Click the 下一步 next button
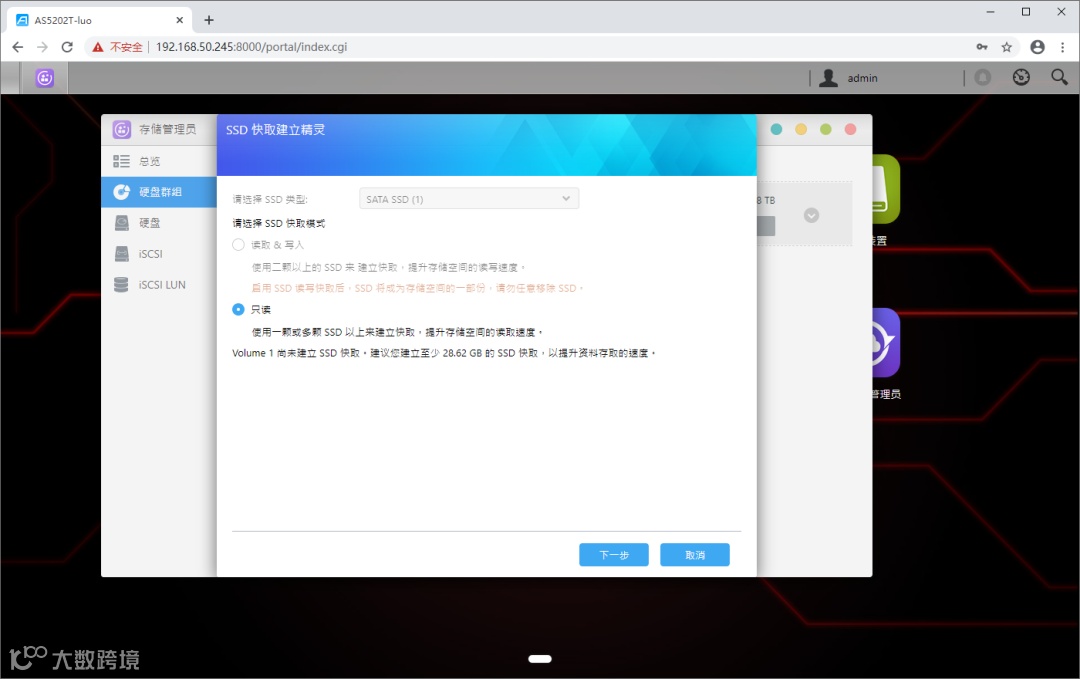 click(613, 554)
